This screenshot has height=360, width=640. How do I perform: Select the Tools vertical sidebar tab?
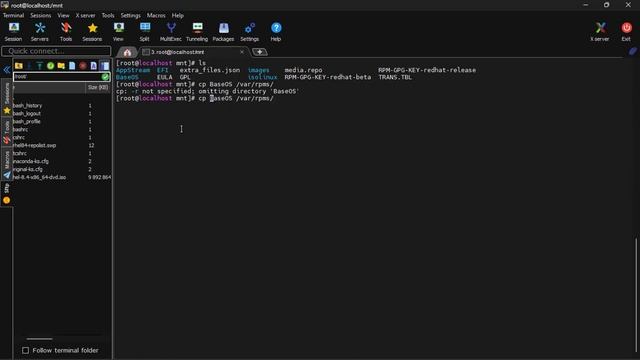tap(7, 132)
